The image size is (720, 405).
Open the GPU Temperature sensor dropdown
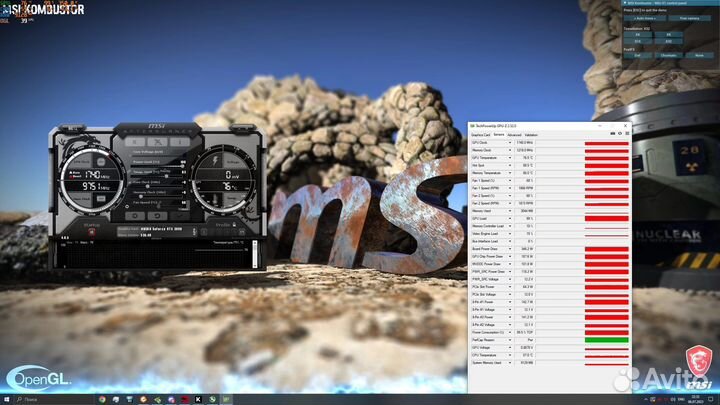tap(510, 158)
